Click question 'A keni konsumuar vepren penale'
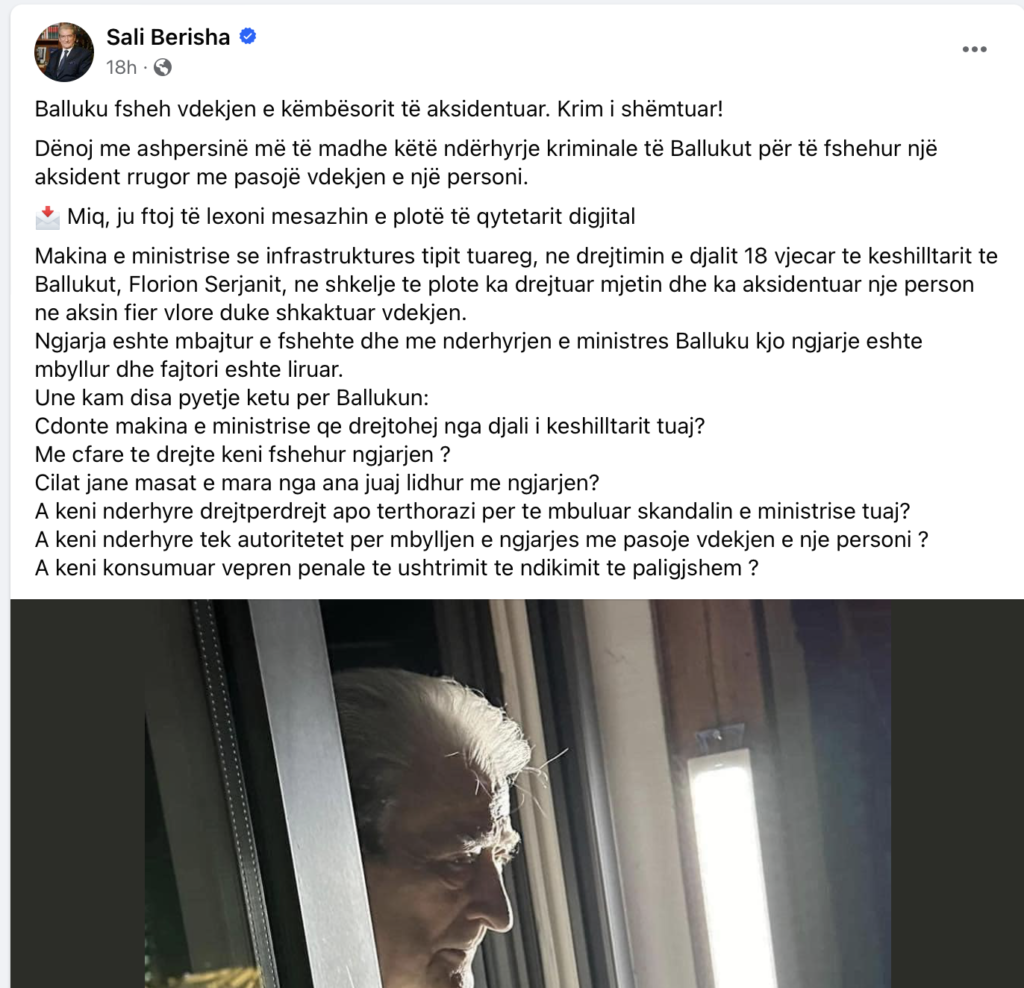 pyautogui.click(x=396, y=568)
